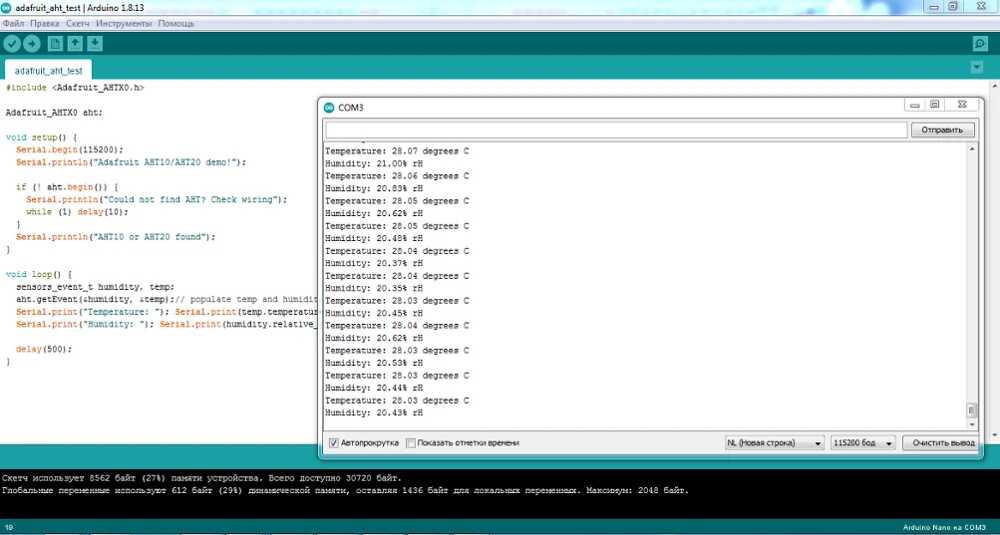The image size is (1000, 535).
Task: Click the Arduino logo in COM3 window title
Action: 329,107
